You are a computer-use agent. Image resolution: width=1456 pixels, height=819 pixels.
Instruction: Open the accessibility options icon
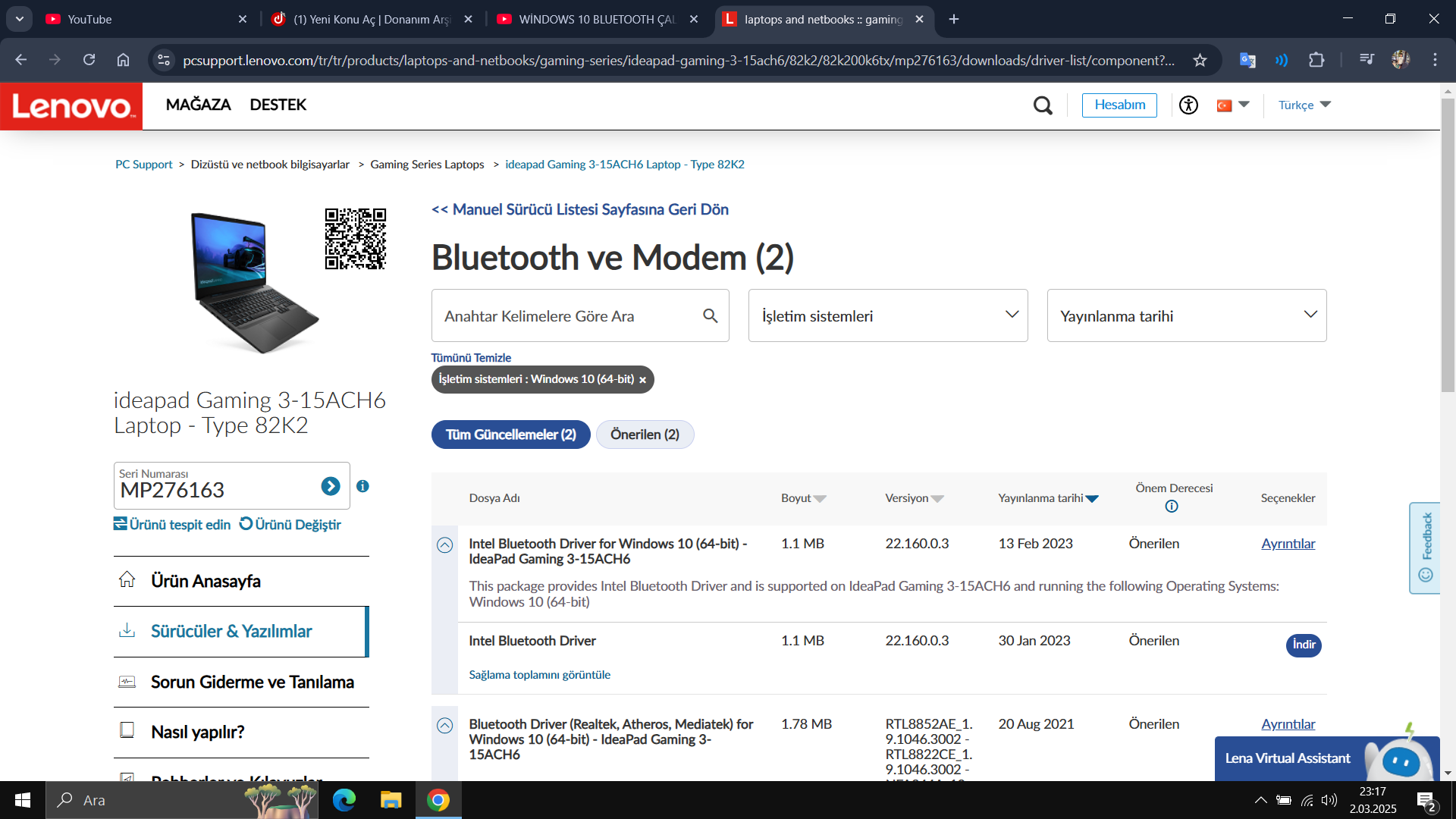click(1188, 105)
